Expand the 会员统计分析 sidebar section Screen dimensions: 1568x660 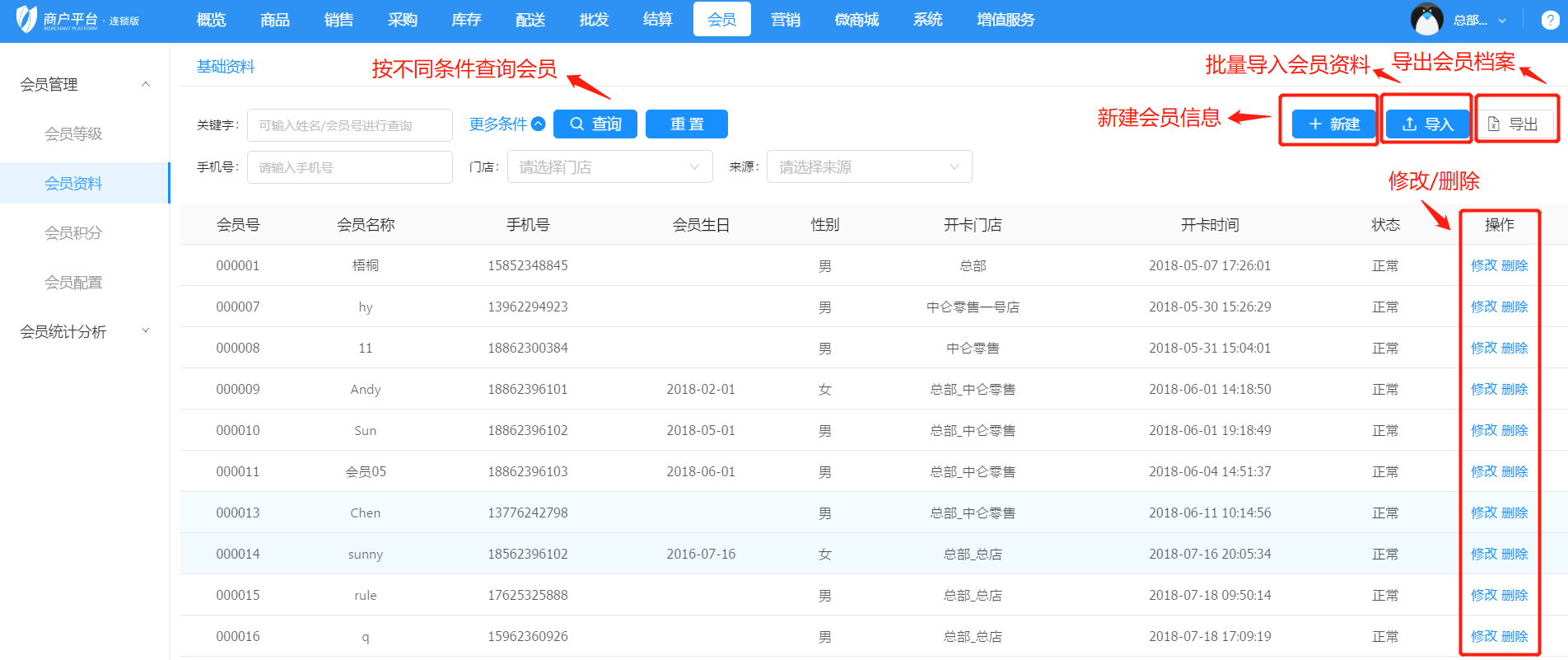pyautogui.click(x=146, y=331)
